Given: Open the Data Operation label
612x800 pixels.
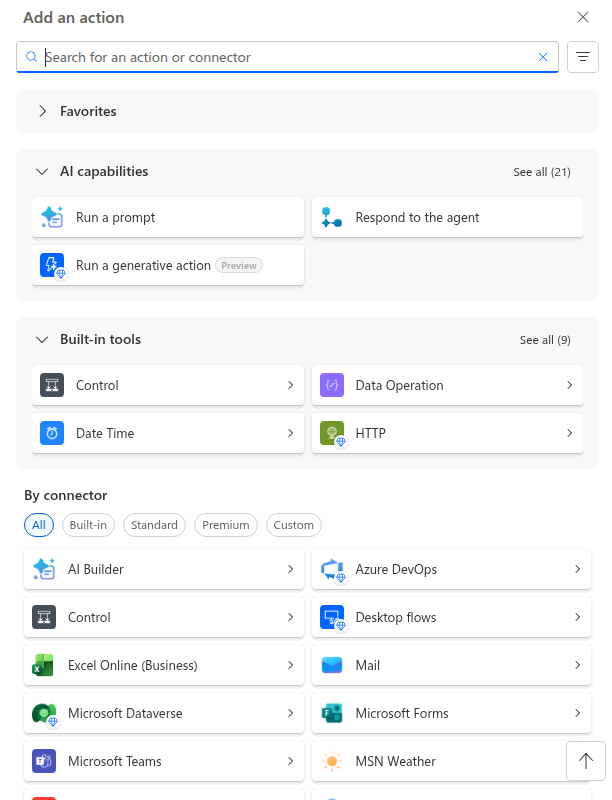Looking at the screenshot, I should point(399,385).
